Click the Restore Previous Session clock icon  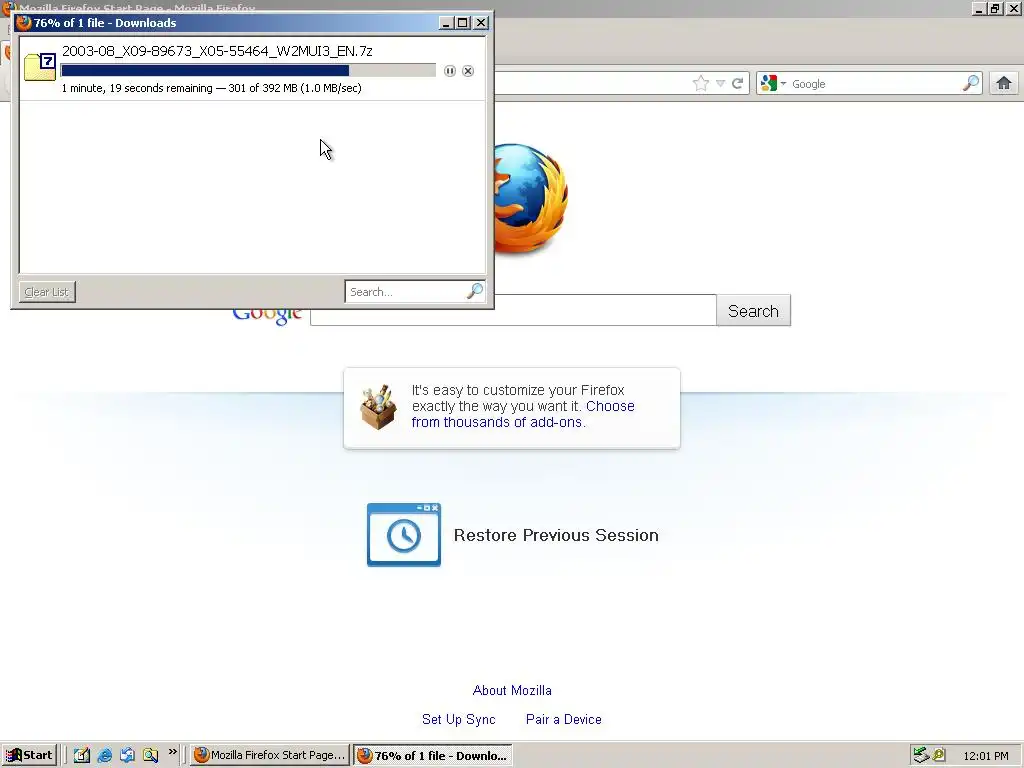click(404, 535)
